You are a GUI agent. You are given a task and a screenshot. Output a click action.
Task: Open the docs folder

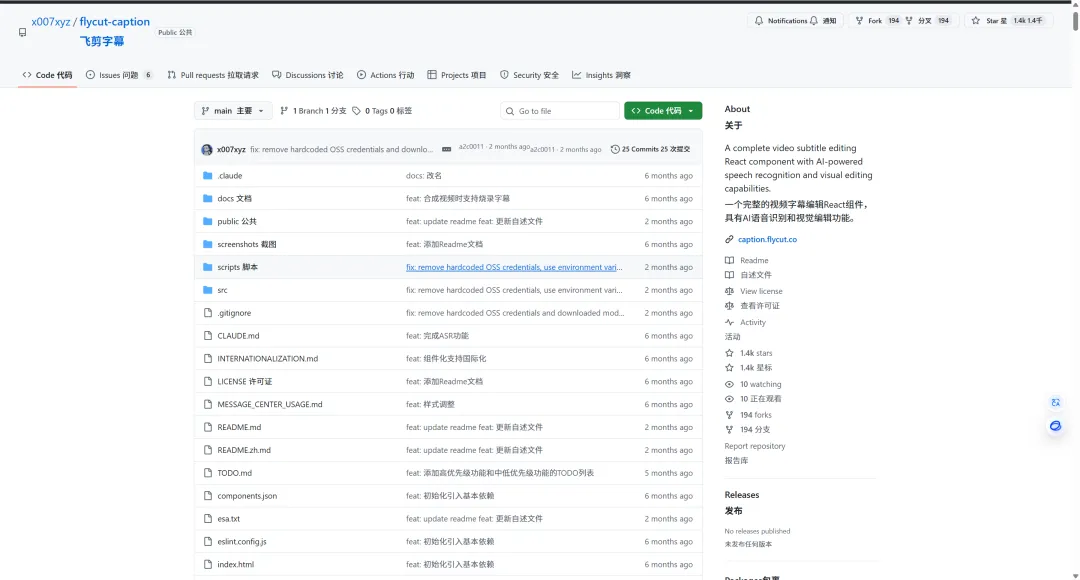point(234,198)
